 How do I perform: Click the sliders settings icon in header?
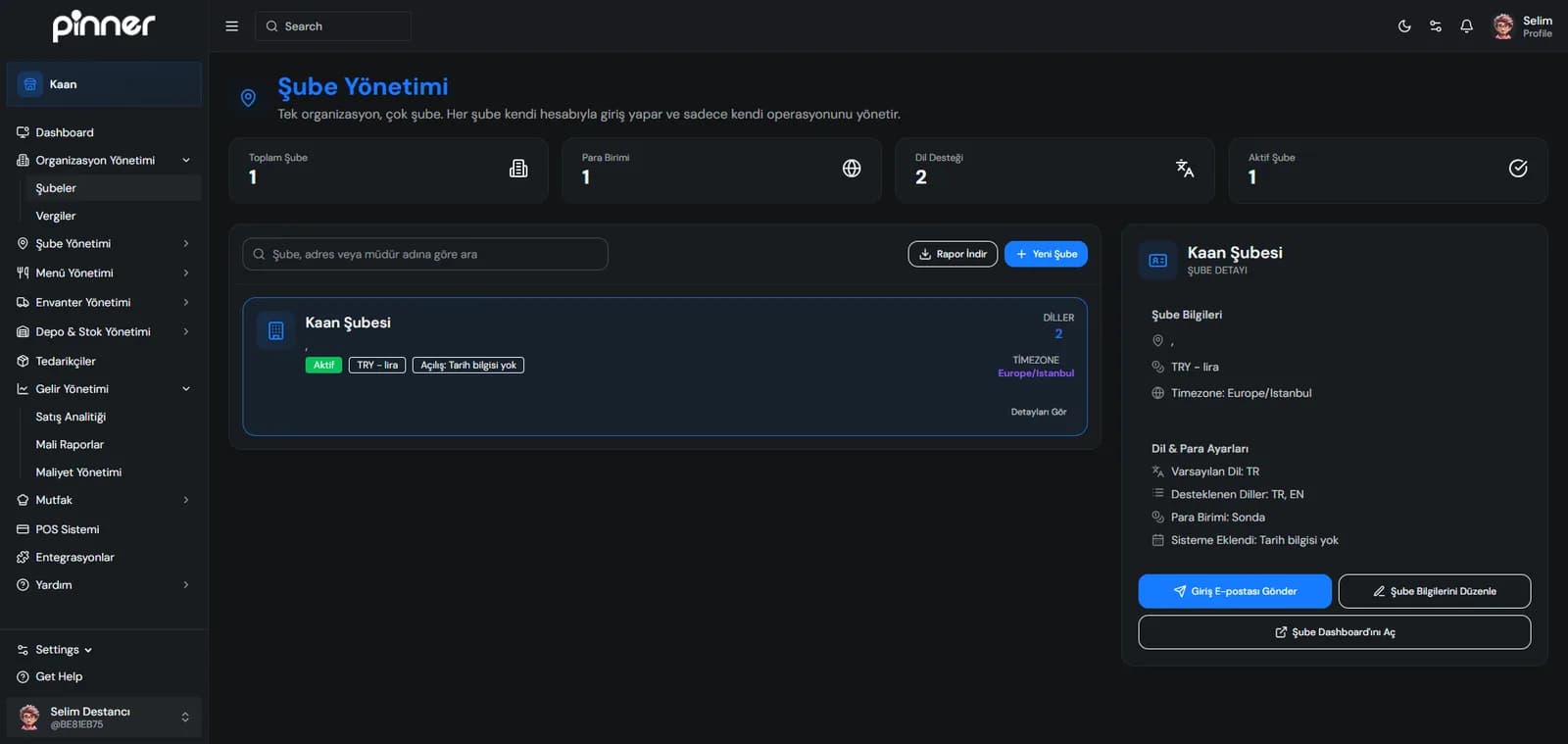tap(1436, 26)
